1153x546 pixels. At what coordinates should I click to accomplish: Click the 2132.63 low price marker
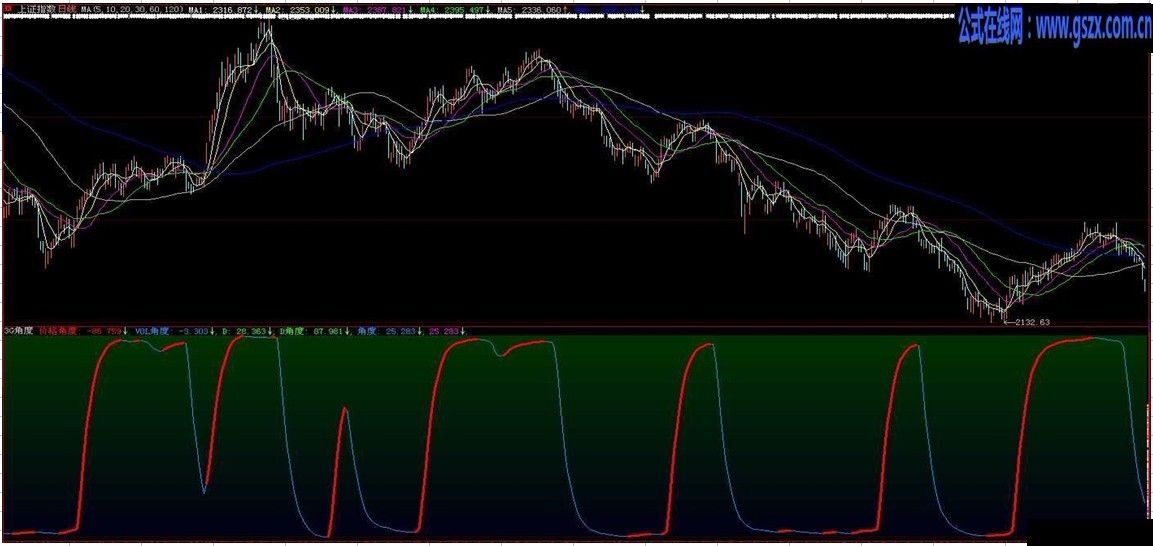point(1029,321)
